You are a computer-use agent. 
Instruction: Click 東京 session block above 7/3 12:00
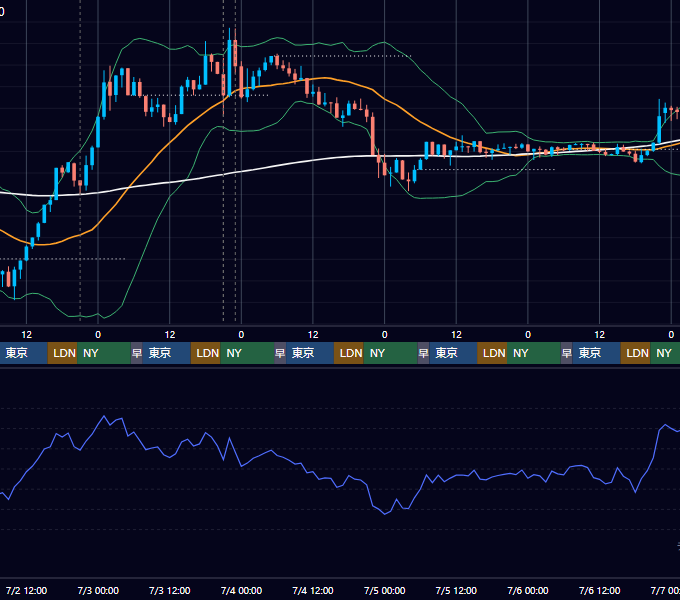pos(167,353)
